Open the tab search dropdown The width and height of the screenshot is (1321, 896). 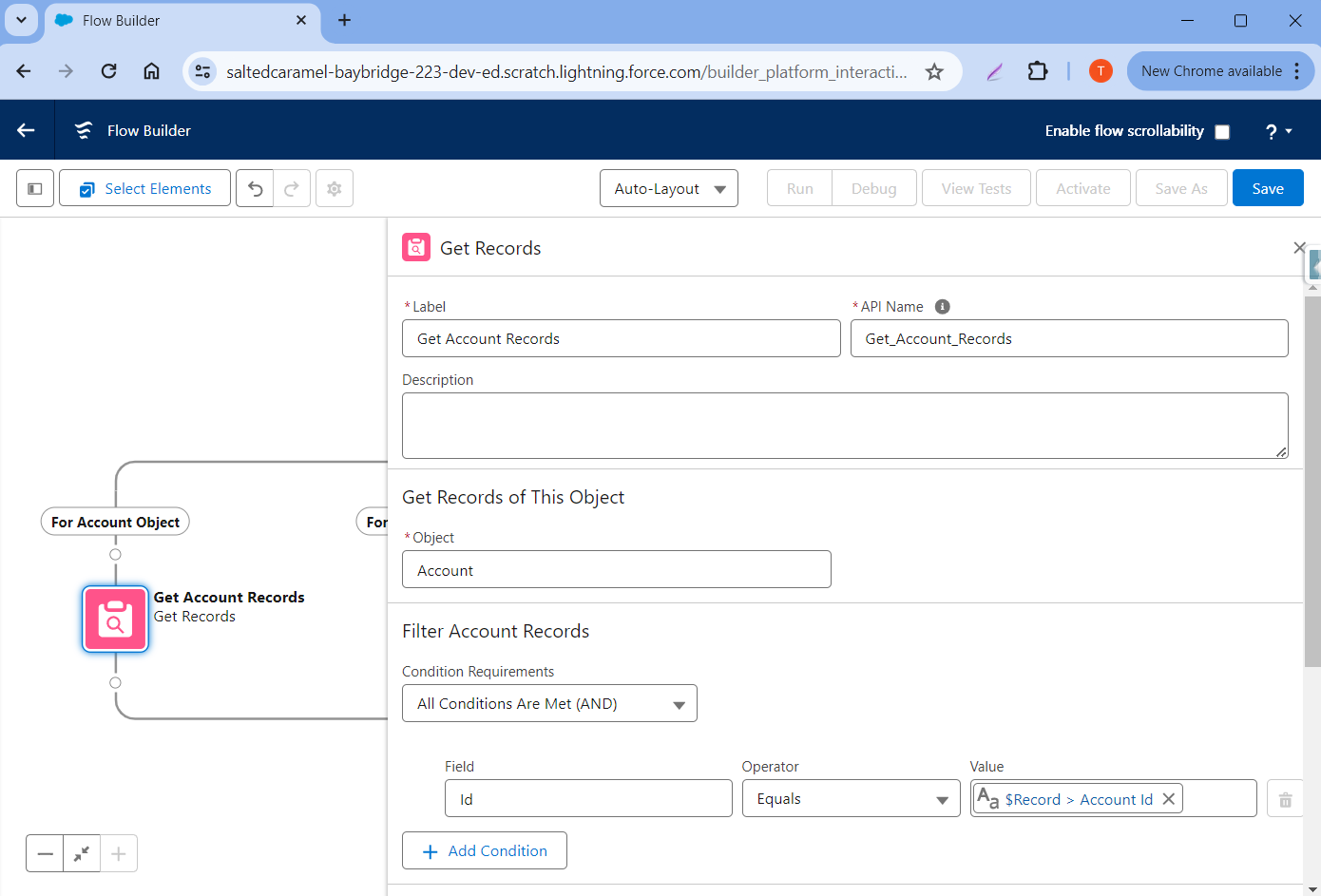[x=21, y=20]
